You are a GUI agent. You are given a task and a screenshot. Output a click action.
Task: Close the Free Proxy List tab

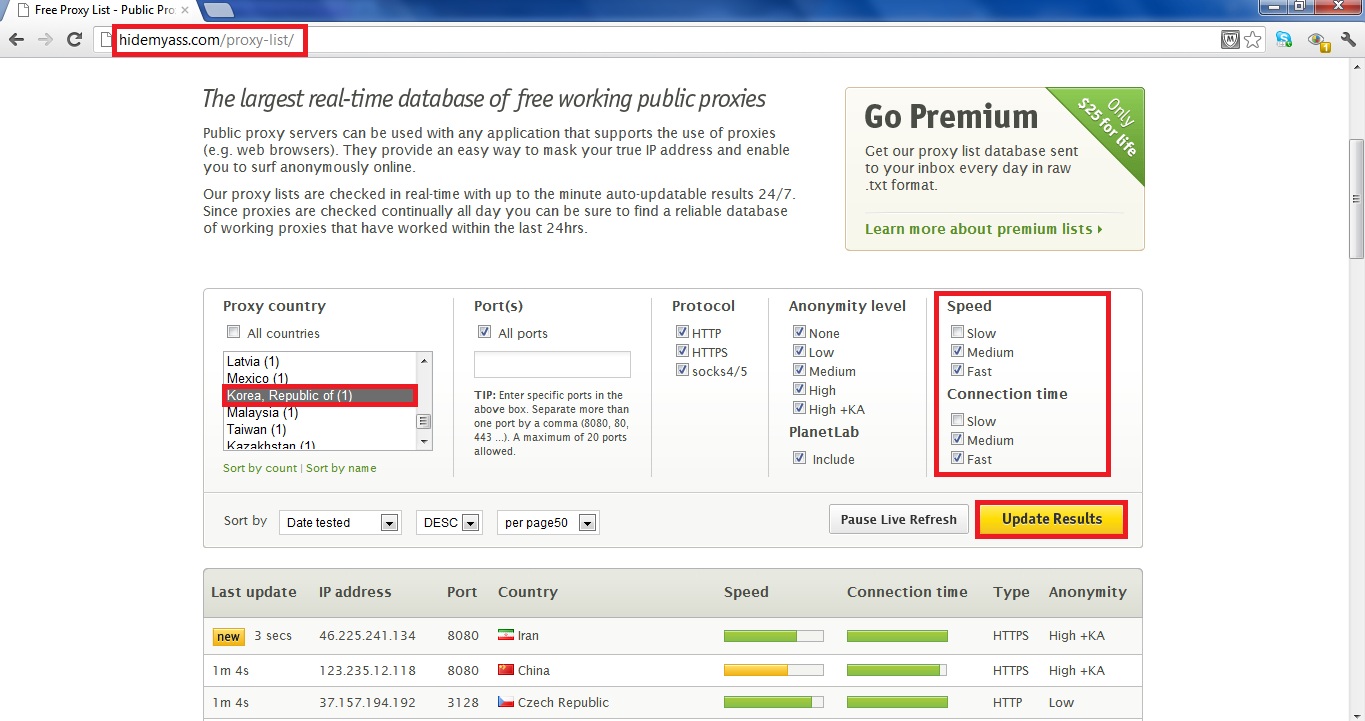click(x=184, y=10)
